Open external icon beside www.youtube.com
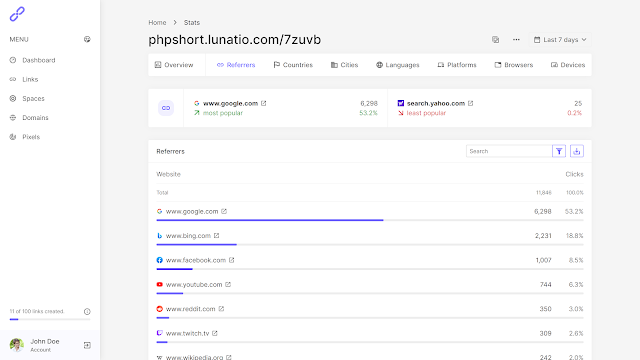The image size is (640, 360). click(228, 284)
